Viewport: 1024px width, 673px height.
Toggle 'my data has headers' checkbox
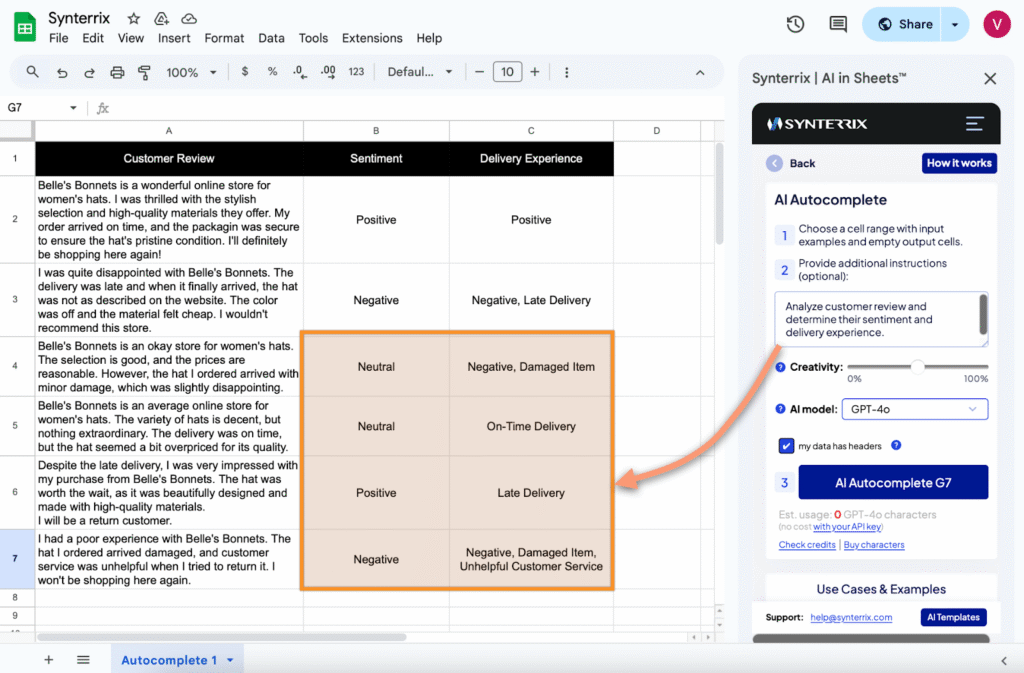point(786,446)
